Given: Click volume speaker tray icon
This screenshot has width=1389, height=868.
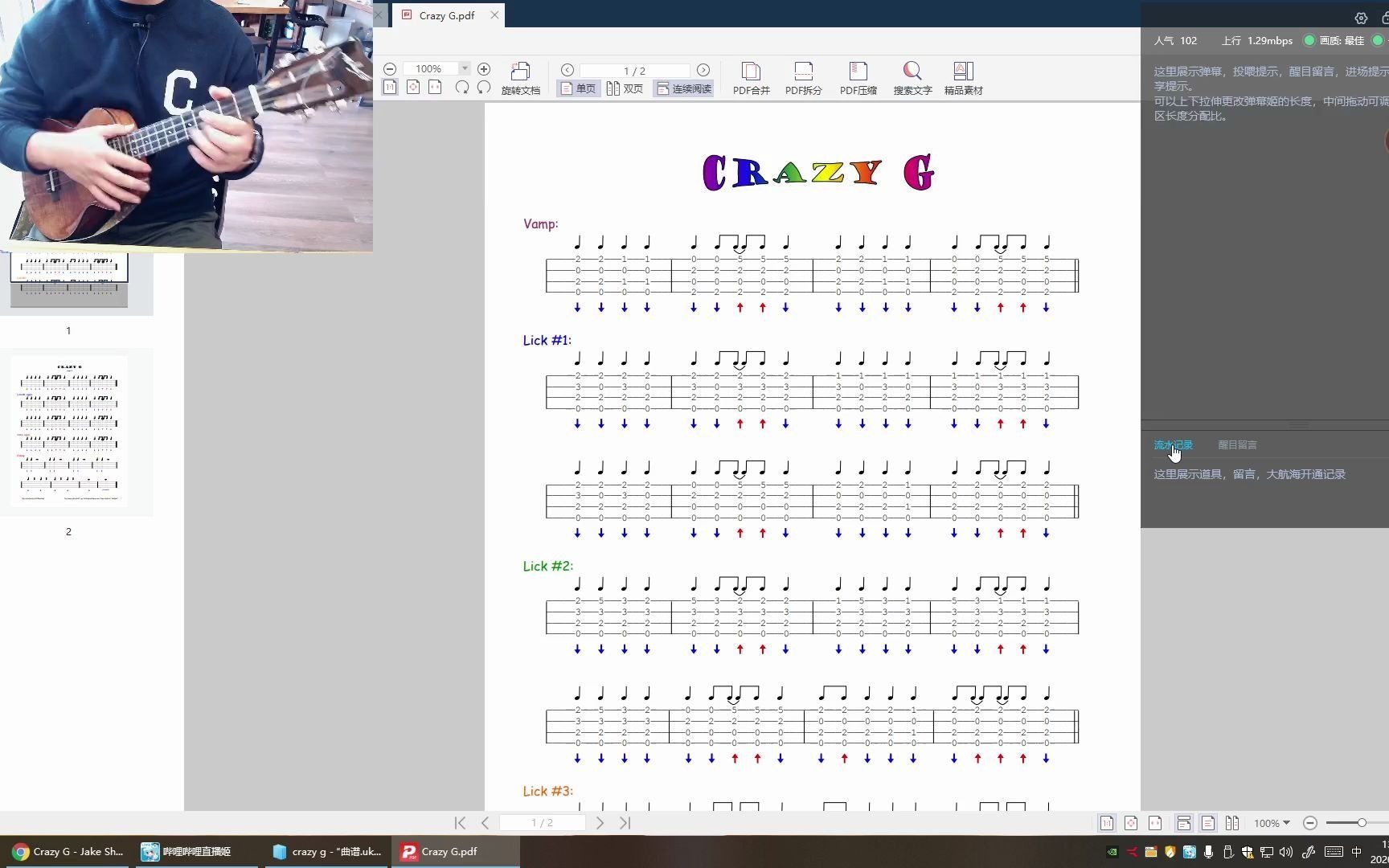Looking at the screenshot, I should tap(1286, 852).
